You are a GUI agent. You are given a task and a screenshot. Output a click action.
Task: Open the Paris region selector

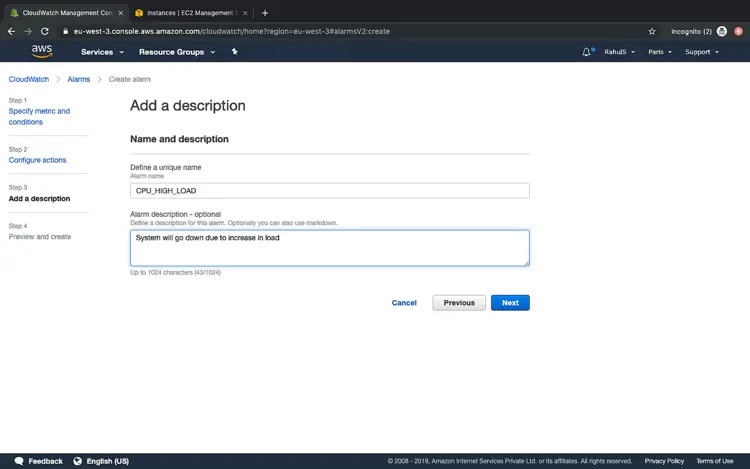tap(659, 52)
